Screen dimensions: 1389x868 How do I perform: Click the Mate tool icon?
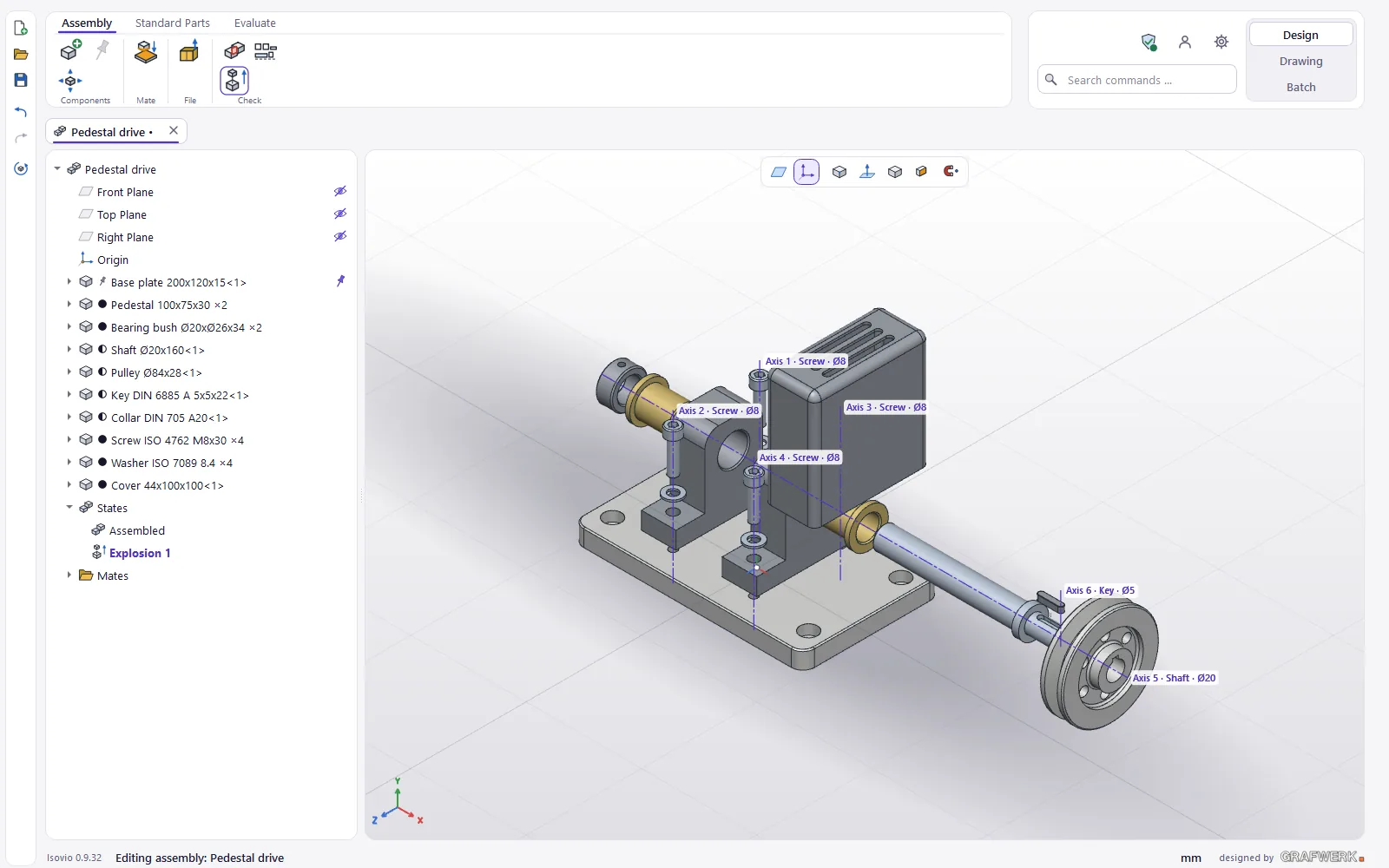point(146,52)
